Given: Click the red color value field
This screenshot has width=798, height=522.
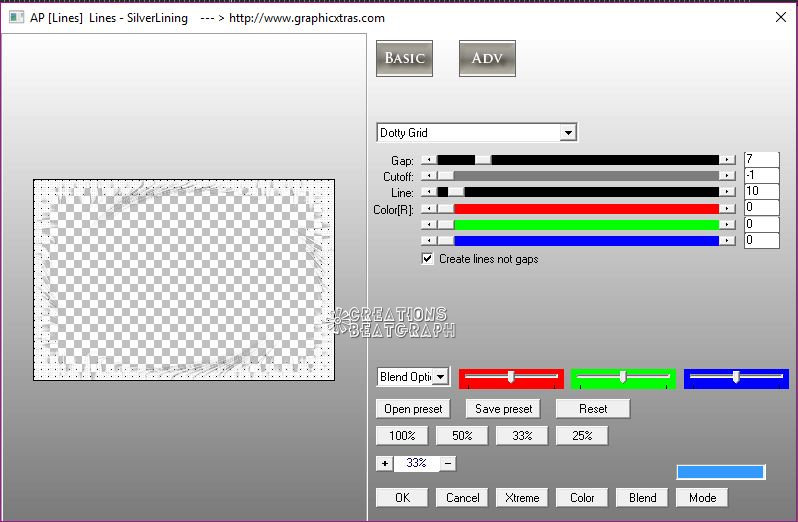Looking at the screenshot, I should [x=761, y=208].
